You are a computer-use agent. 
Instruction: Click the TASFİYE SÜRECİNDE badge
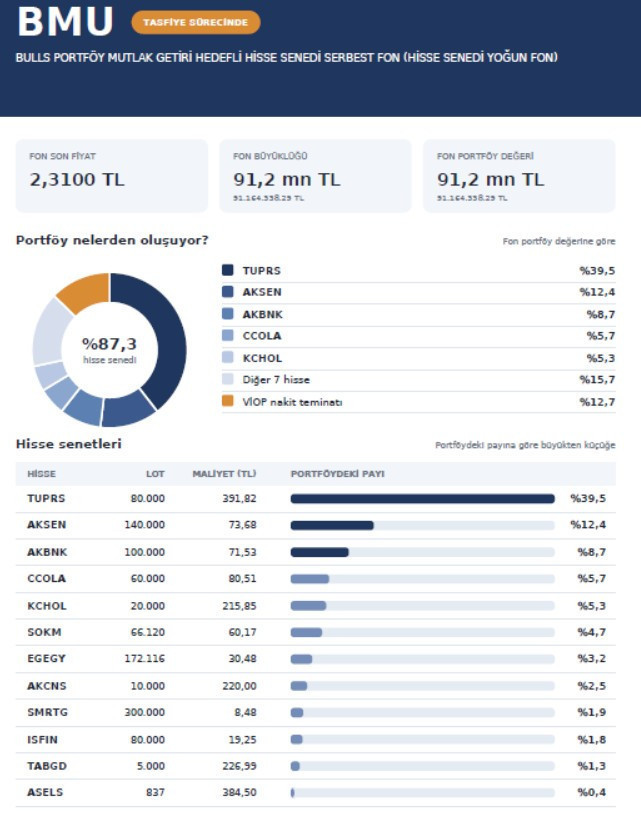(x=195, y=23)
